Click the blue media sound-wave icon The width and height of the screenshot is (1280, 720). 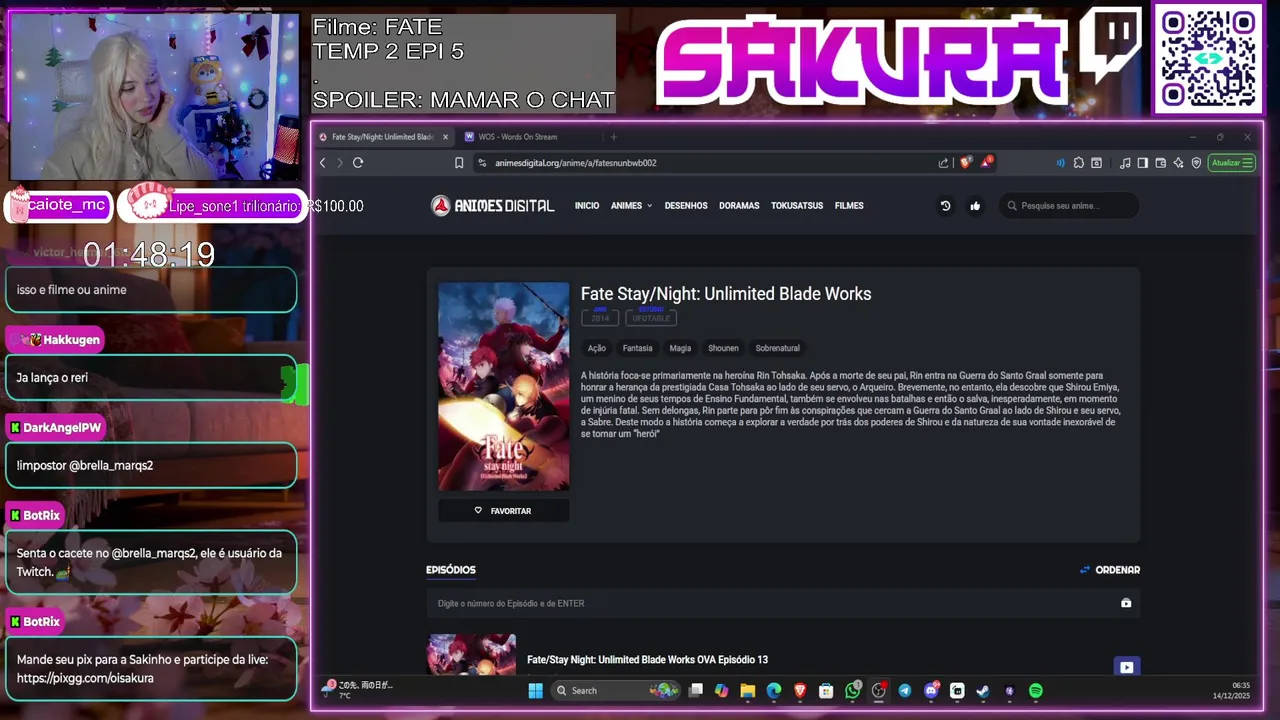click(1060, 163)
